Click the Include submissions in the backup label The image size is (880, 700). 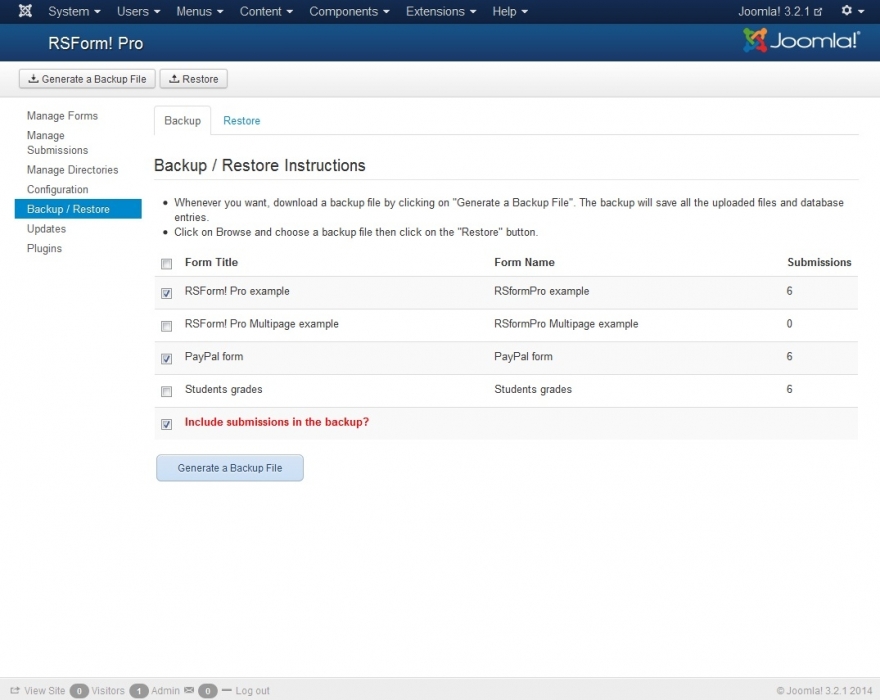[277, 422]
